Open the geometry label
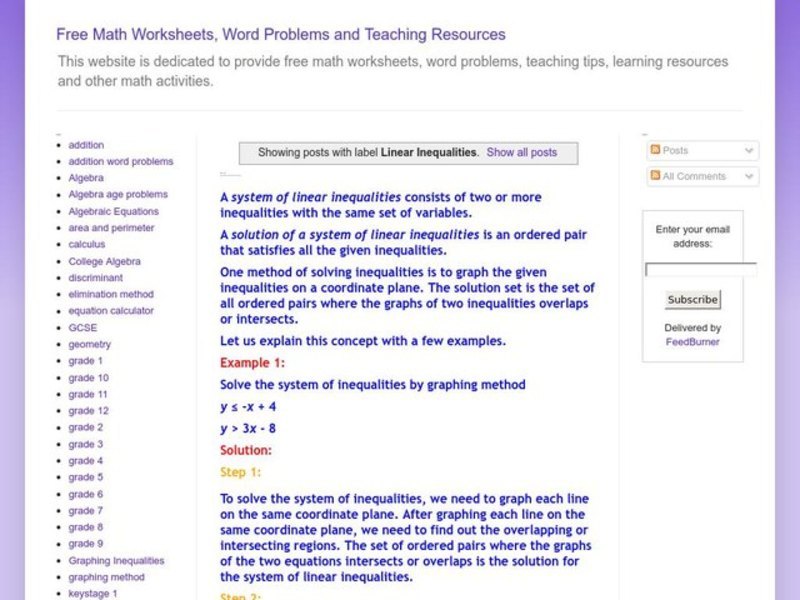Screen dimensions: 800x600 pyautogui.click(x=88, y=344)
